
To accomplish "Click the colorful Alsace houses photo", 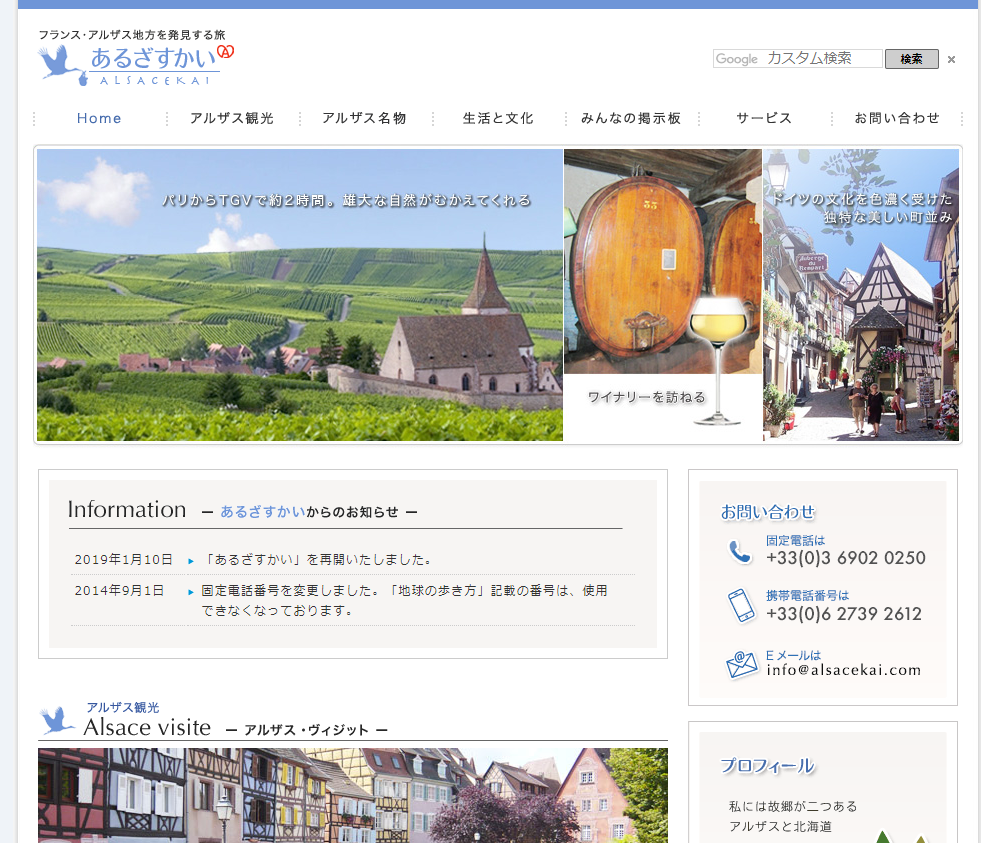I will (353, 795).
